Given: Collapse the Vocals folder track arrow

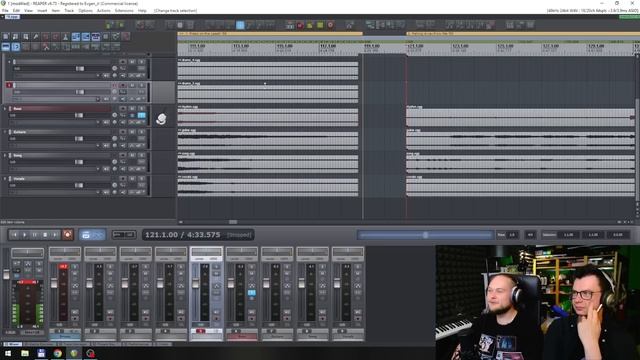Looking at the screenshot, I should 5,179.
